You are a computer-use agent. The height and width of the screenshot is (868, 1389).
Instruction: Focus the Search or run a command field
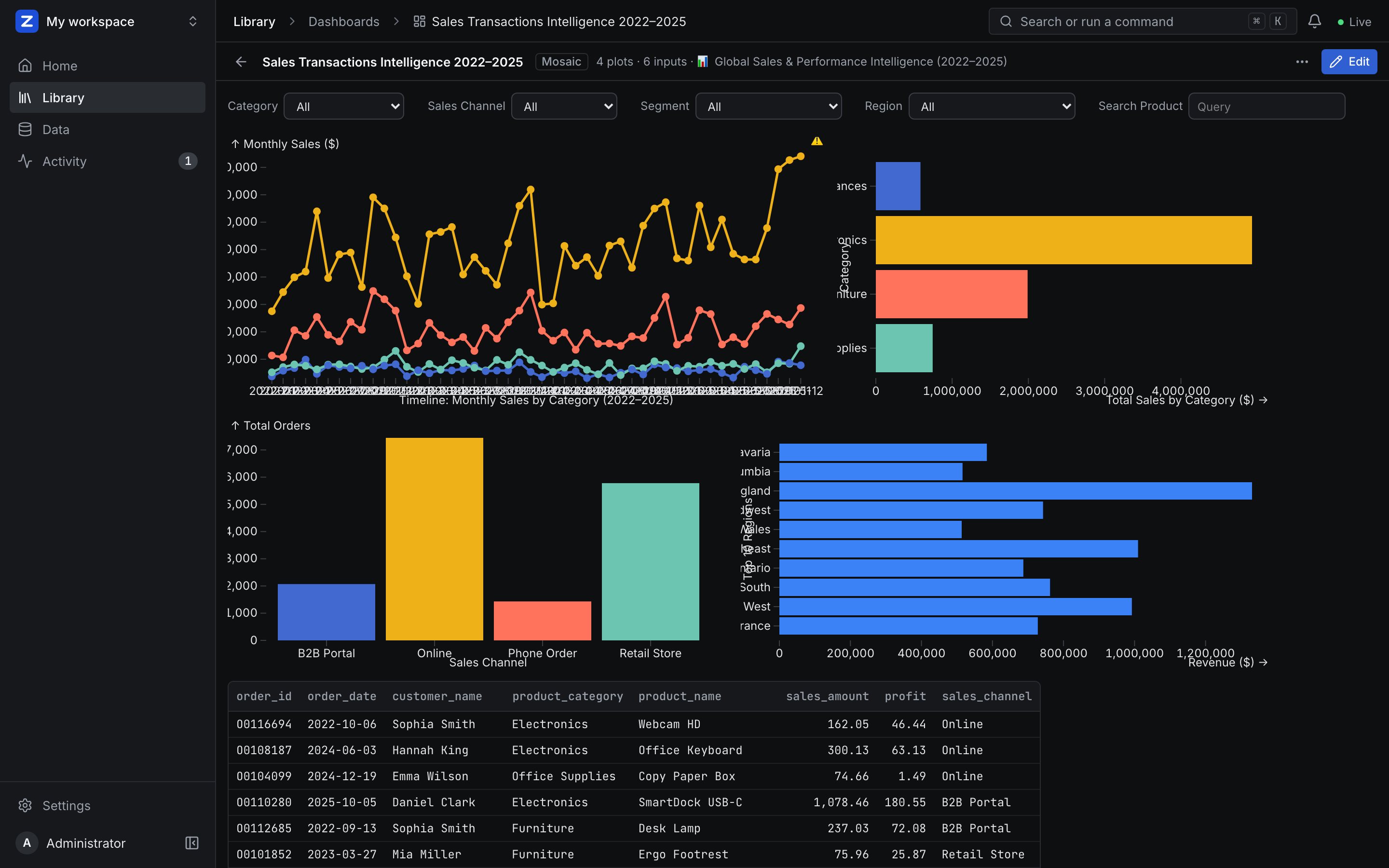pyautogui.click(x=1142, y=21)
